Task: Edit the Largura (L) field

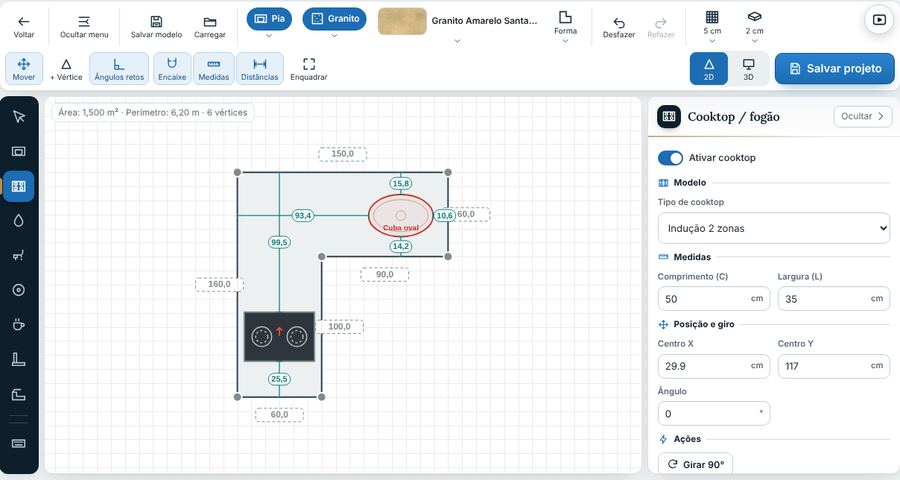Action: (x=833, y=299)
